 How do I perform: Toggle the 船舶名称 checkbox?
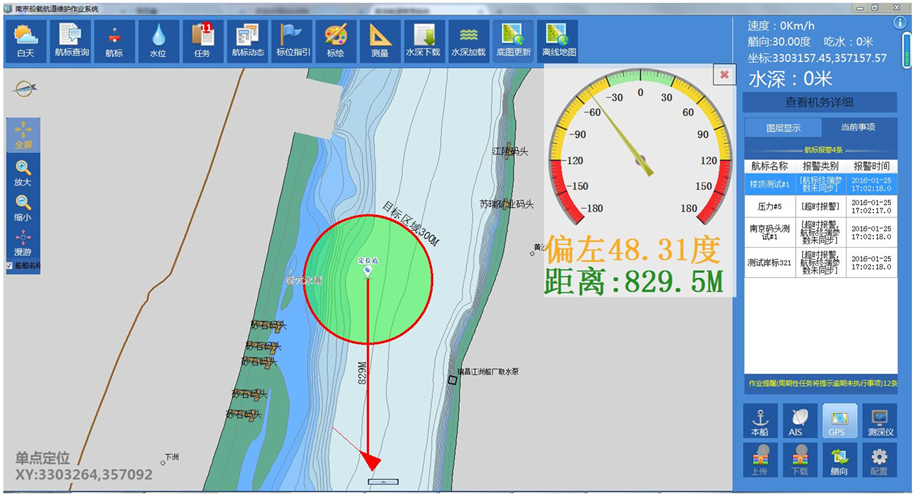coord(9,265)
